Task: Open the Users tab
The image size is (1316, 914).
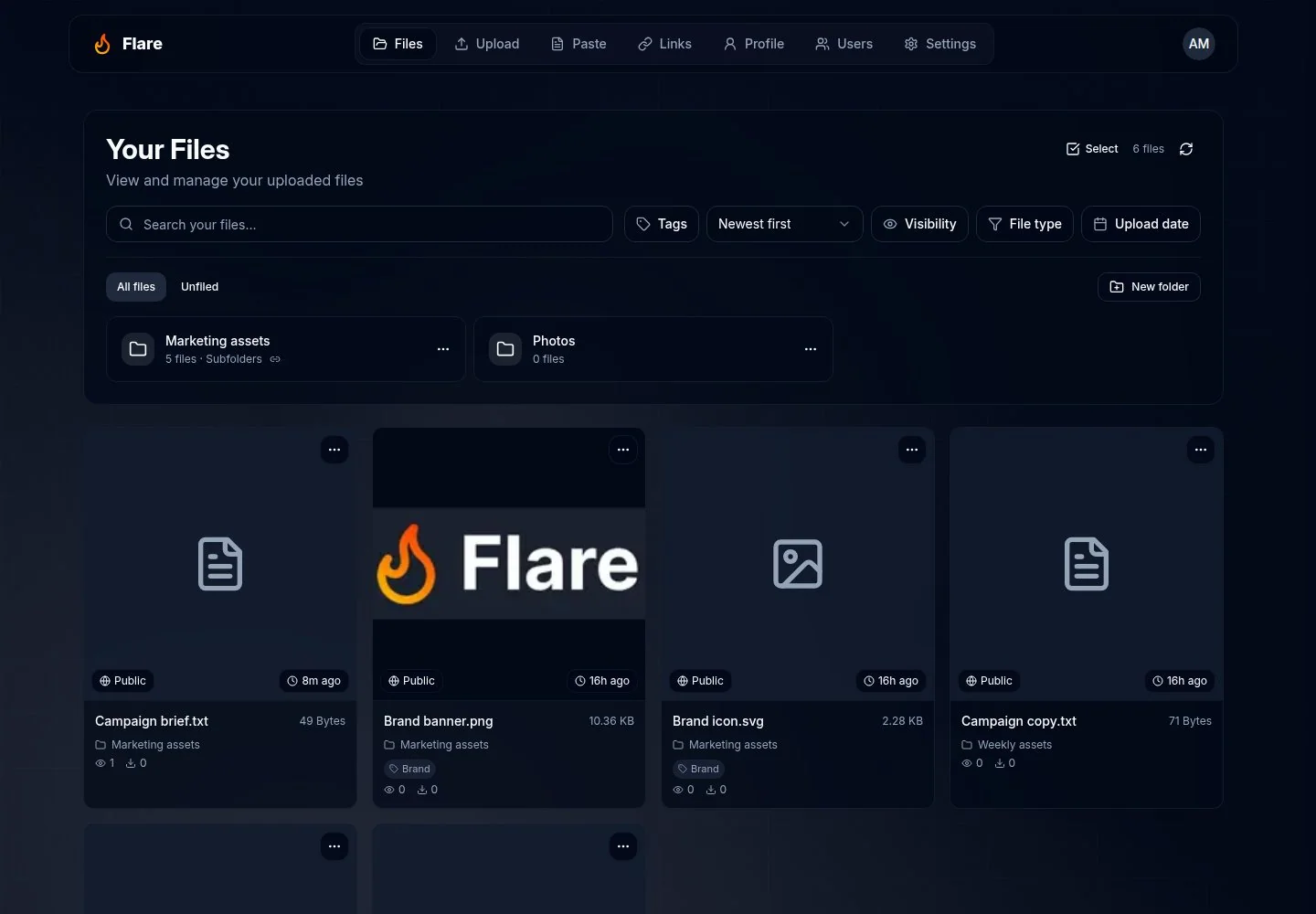Action: click(x=844, y=44)
